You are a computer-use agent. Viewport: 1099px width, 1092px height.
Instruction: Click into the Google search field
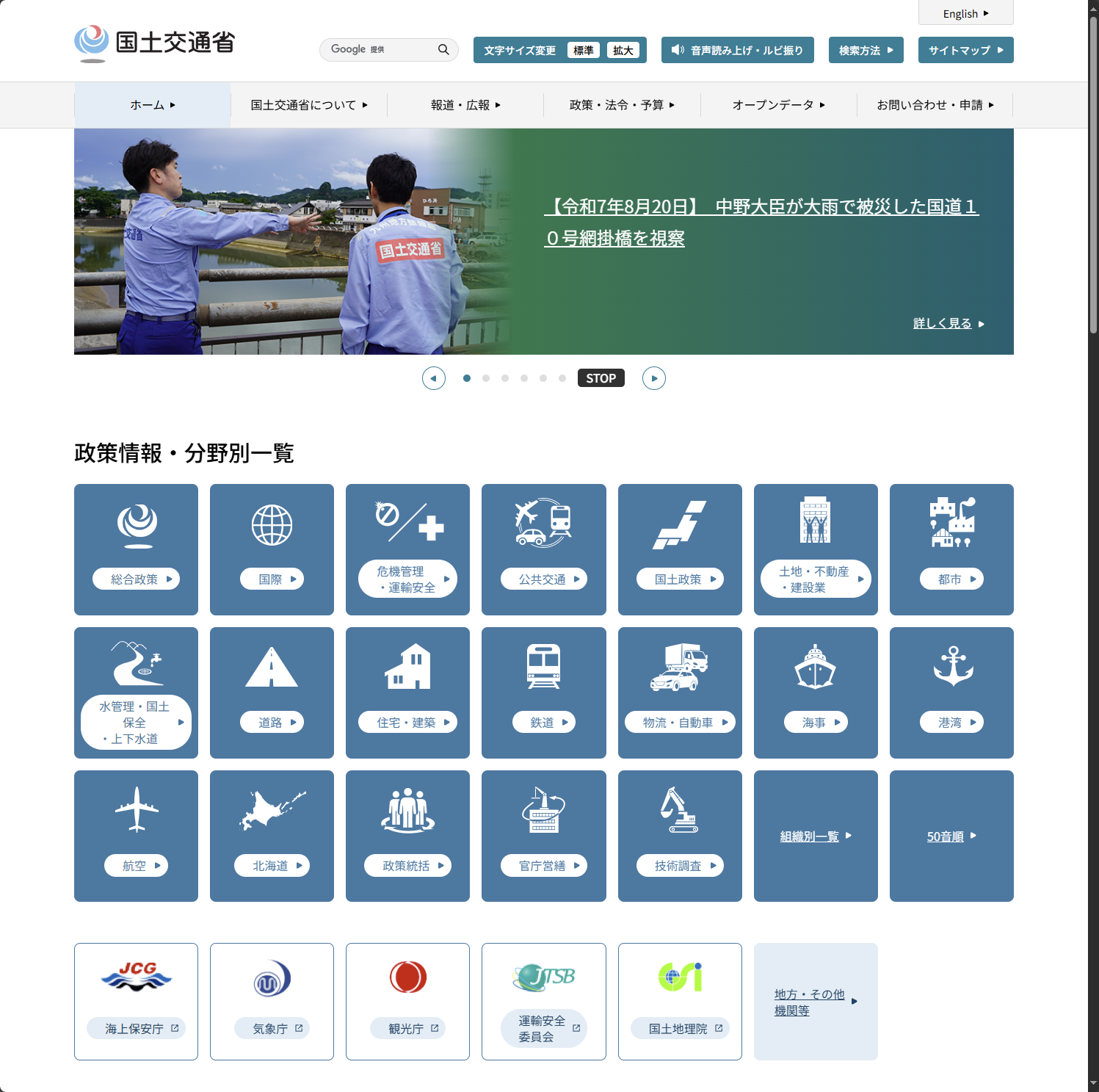click(378, 50)
